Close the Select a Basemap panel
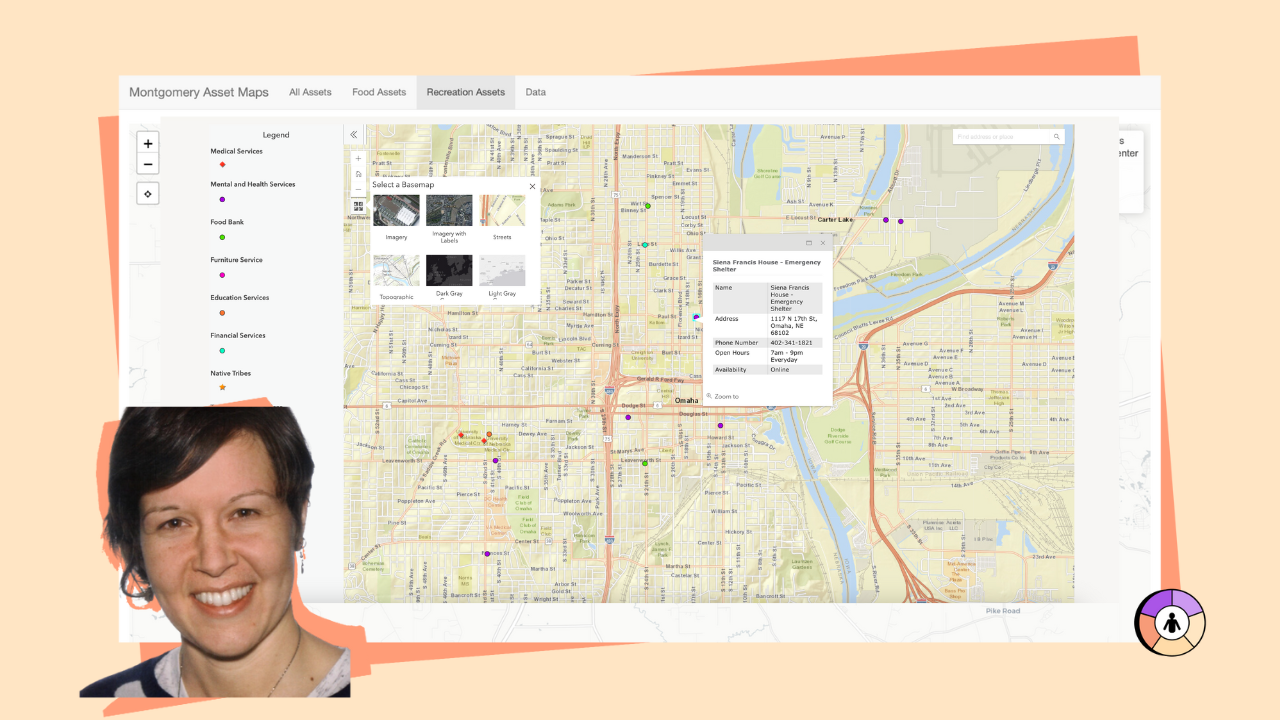1280x720 pixels. pyautogui.click(x=532, y=186)
